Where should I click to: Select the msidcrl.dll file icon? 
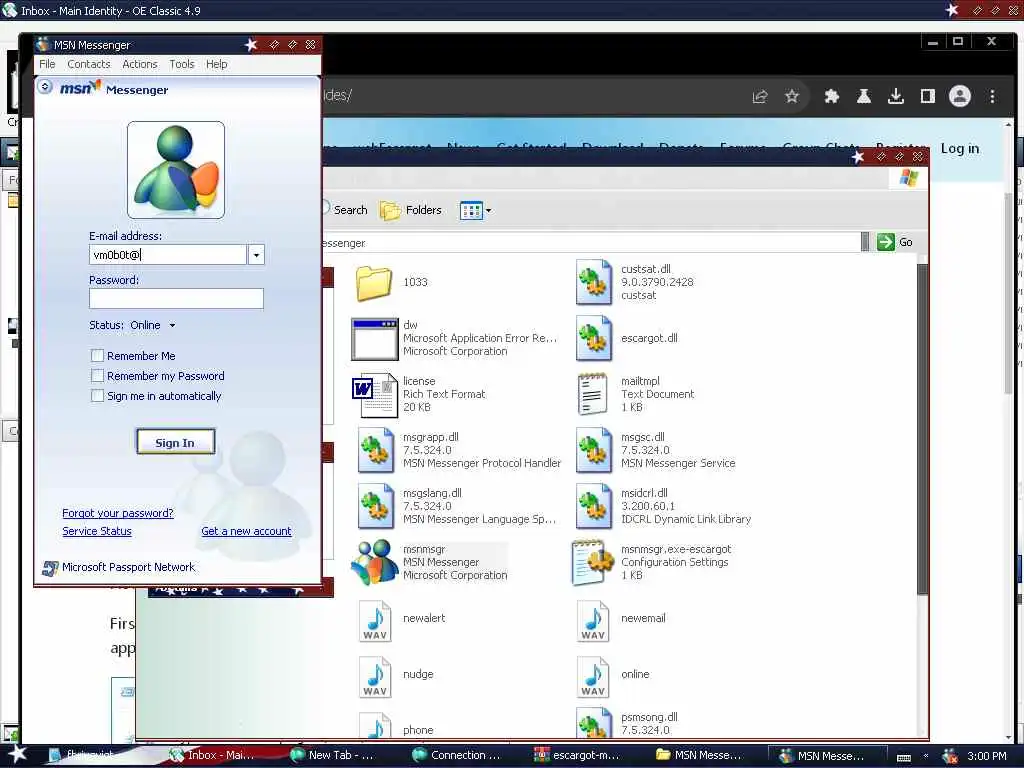594,507
